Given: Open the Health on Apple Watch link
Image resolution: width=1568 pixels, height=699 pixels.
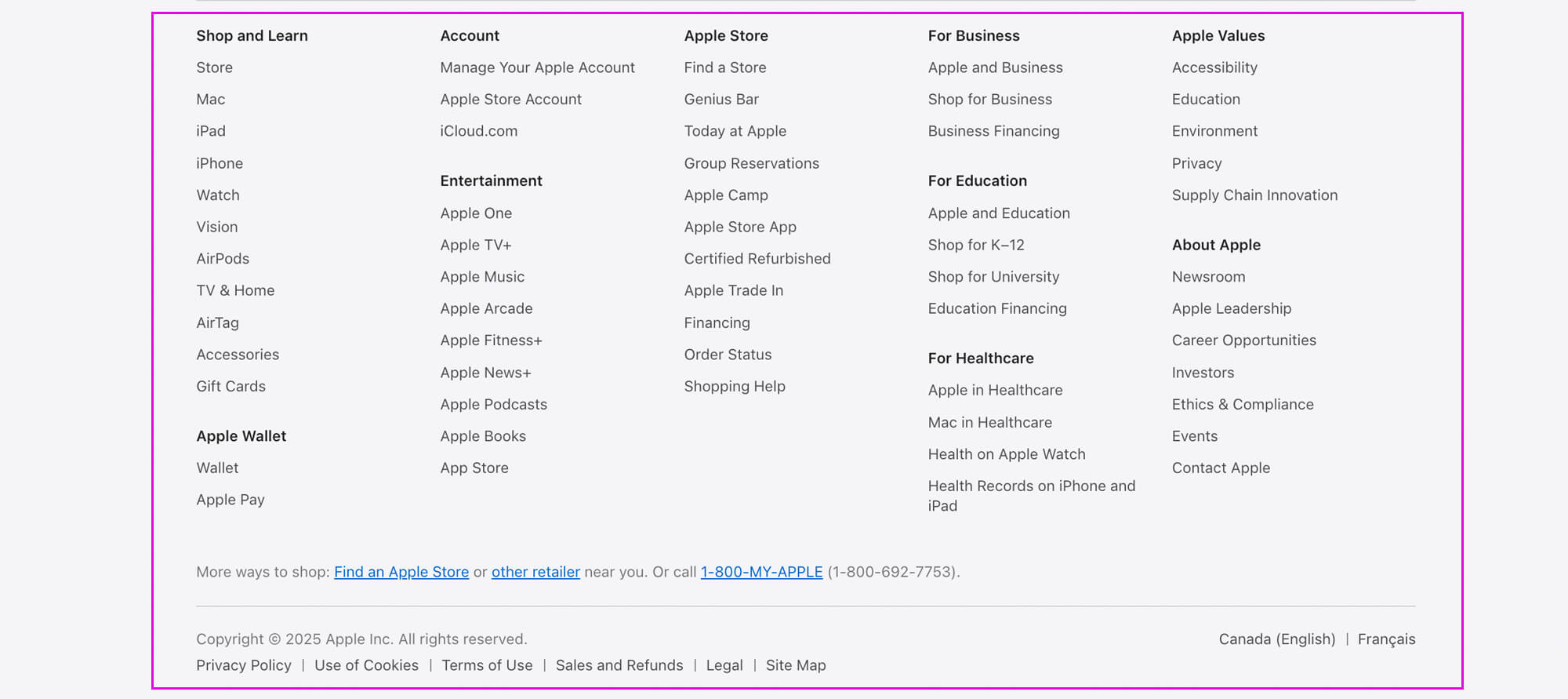Looking at the screenshot, I should 1007,454.
